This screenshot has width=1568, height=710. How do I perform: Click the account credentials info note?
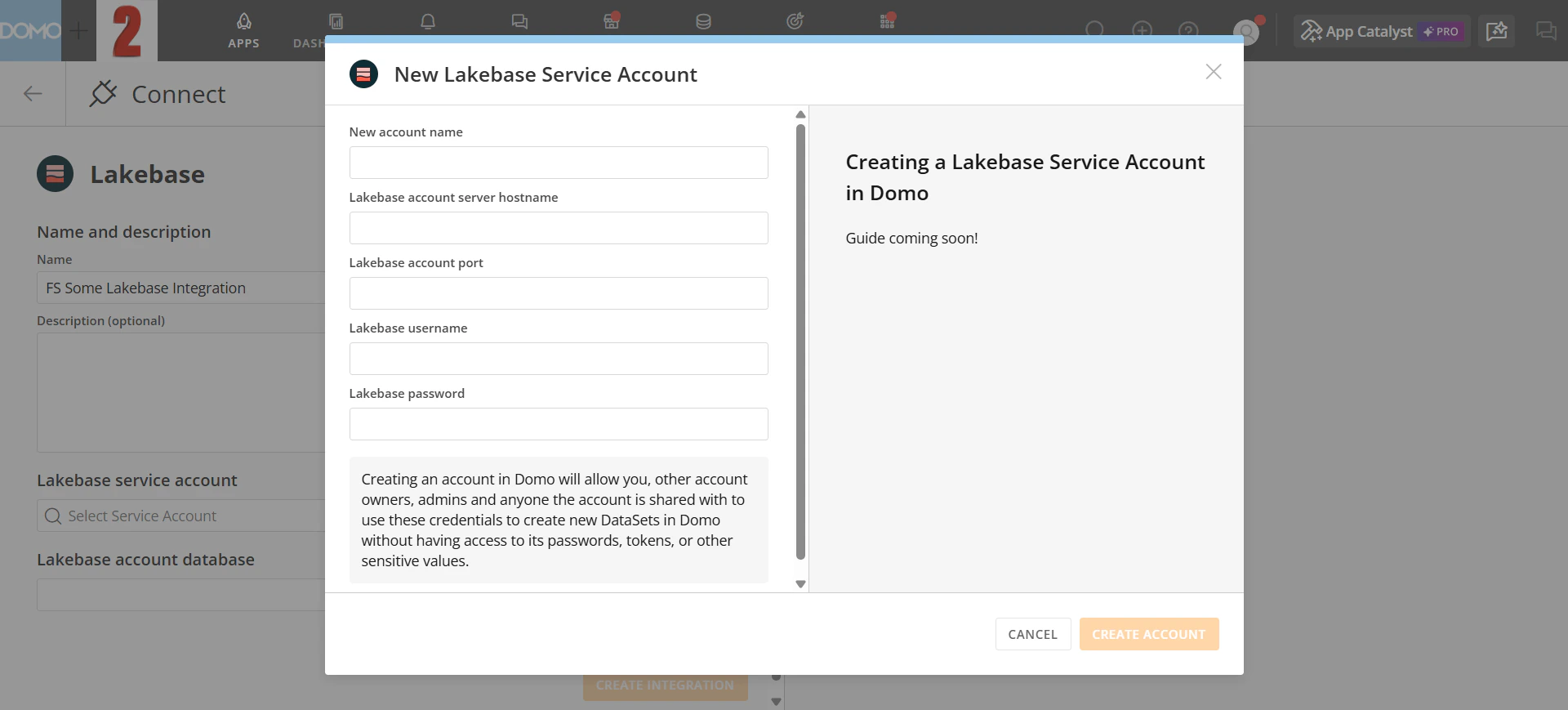(559, 520)
